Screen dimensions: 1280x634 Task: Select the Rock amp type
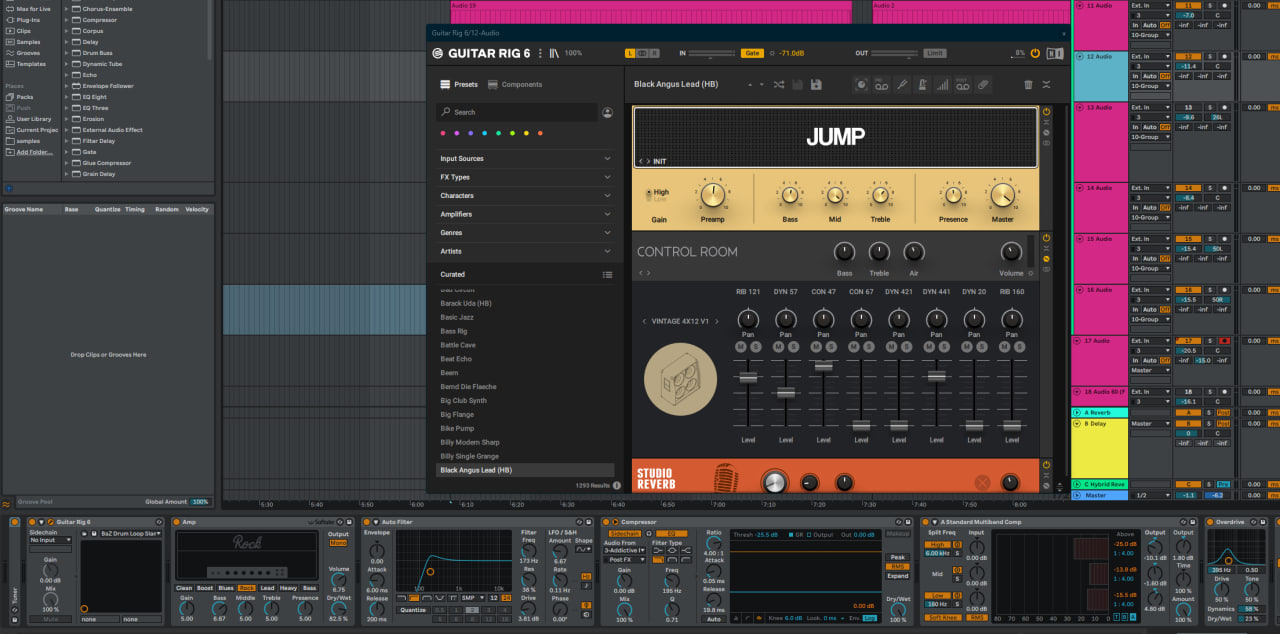(246, 588)
